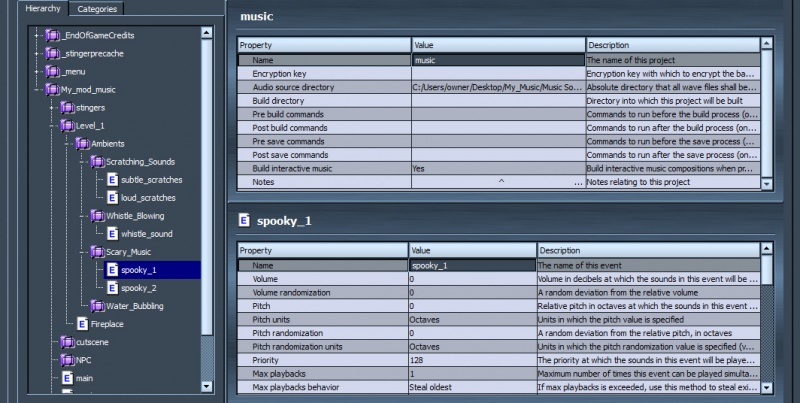Open the Max playbacks behavior value dropdown

pos(472,386)
